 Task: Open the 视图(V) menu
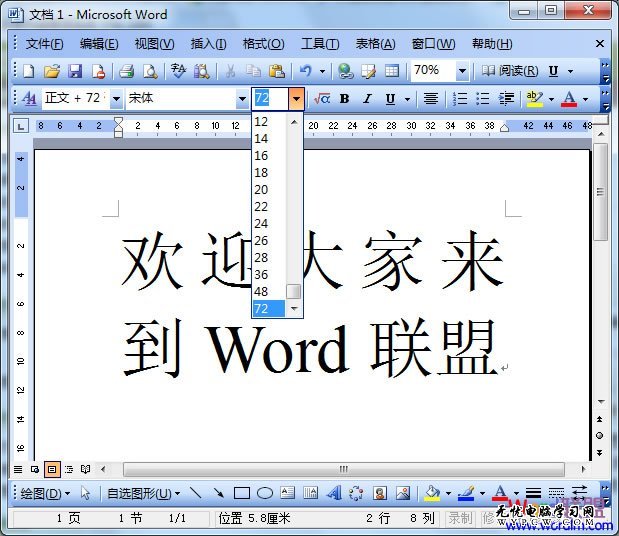point(154,44)
